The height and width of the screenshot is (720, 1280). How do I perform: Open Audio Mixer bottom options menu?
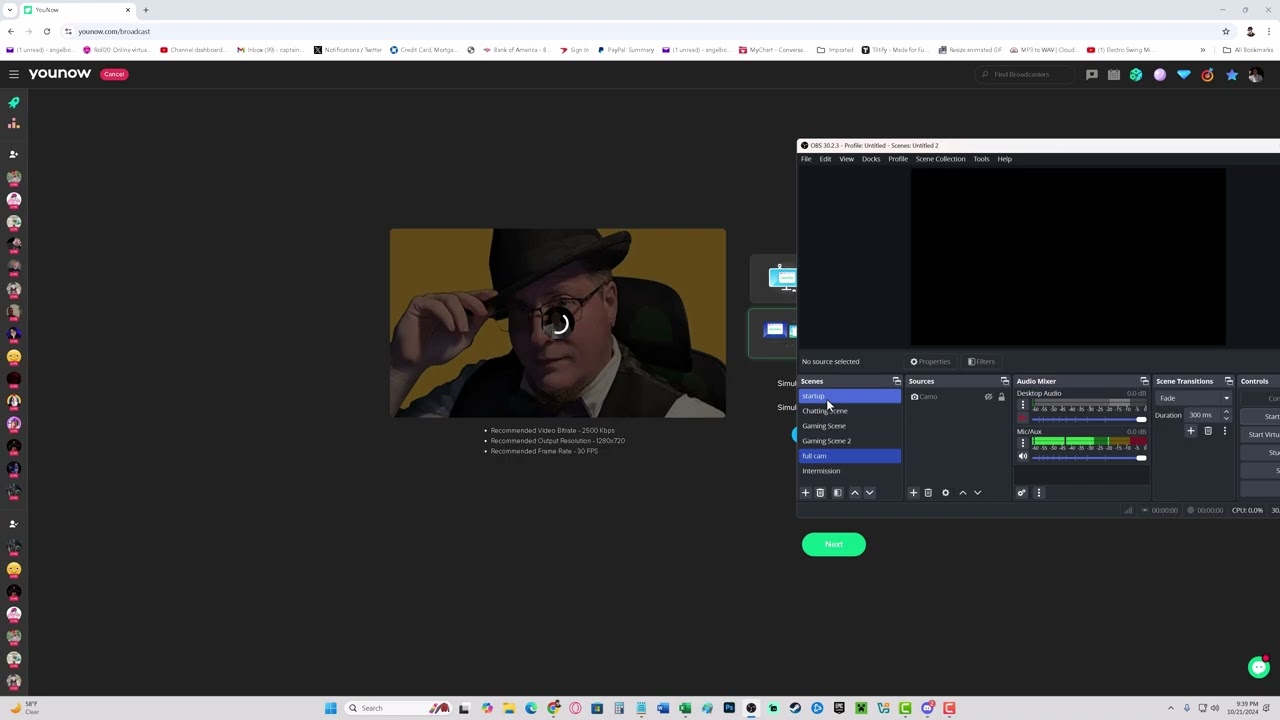point(1038,492)
